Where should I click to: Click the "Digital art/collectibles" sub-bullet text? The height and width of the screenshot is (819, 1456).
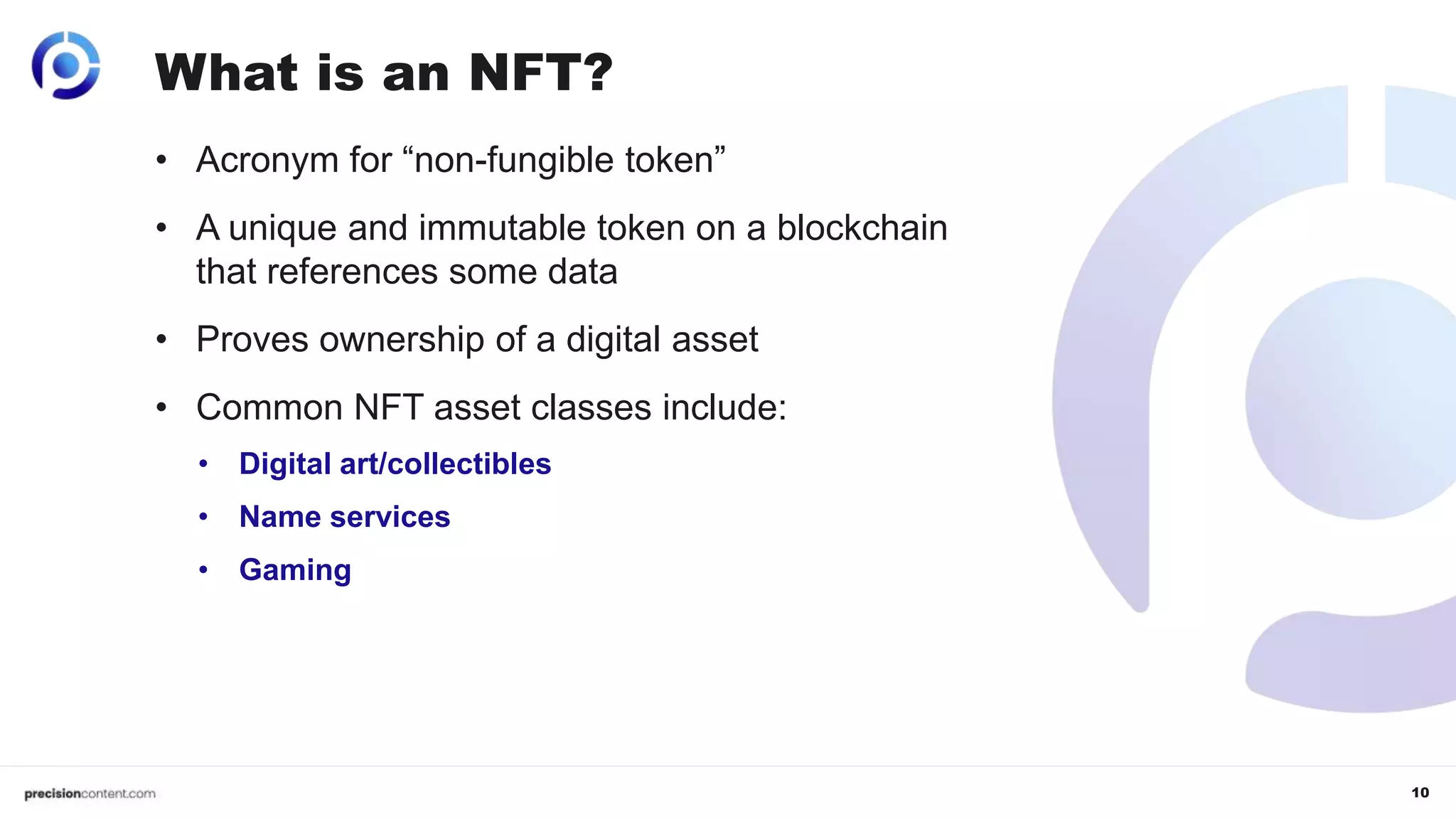(x=395, y=464)
